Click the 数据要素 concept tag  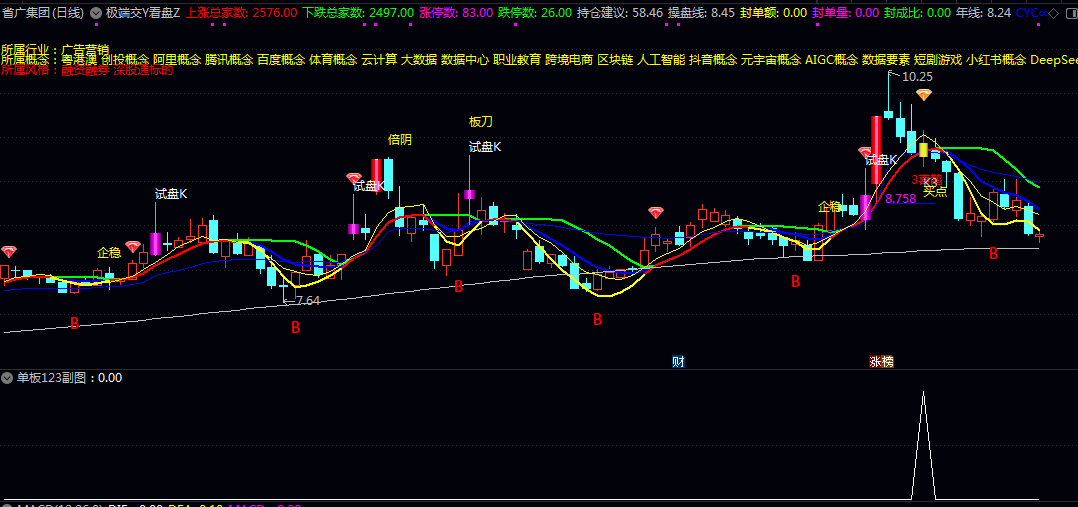click(886, 60)
